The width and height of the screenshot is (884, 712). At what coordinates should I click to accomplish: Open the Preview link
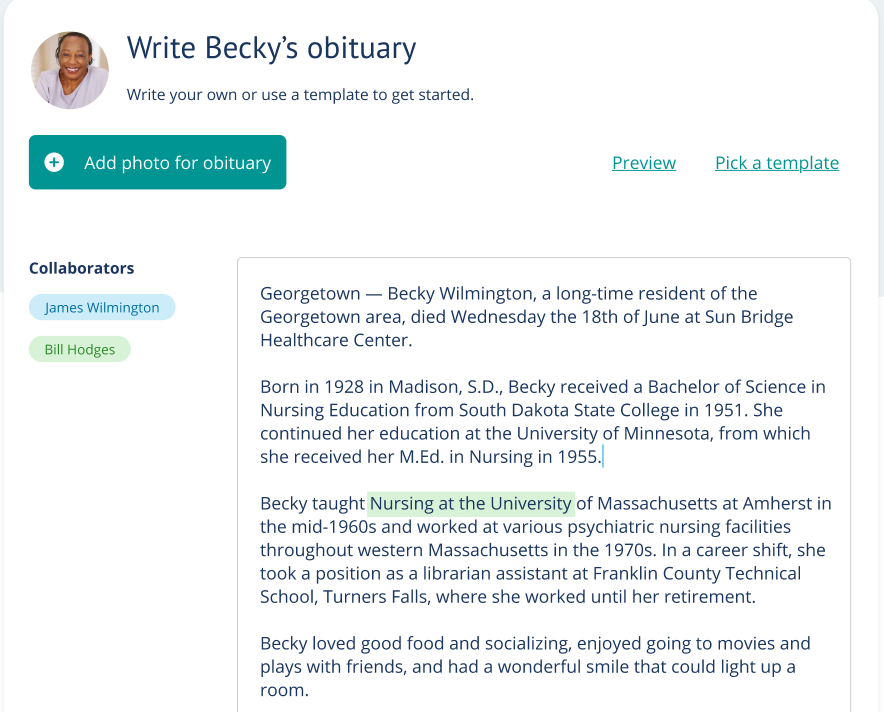(644, 163)
